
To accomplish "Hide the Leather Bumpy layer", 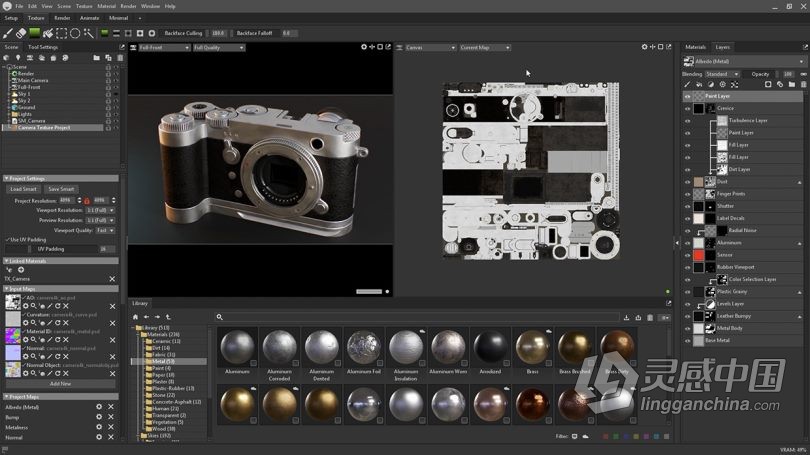I will 688,316.
